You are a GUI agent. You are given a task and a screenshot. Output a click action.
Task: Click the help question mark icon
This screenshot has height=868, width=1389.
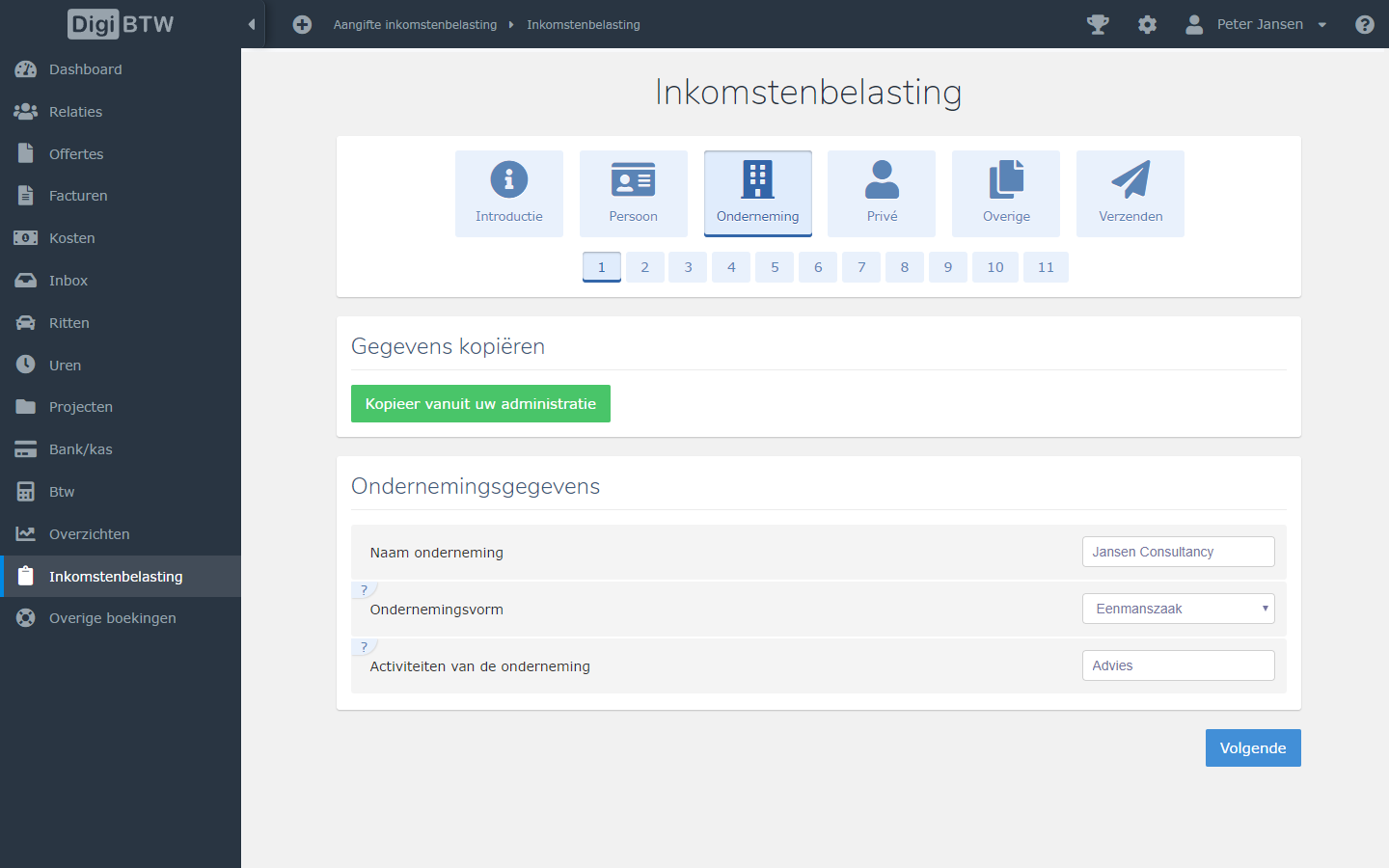click(x=1365, y=24)
